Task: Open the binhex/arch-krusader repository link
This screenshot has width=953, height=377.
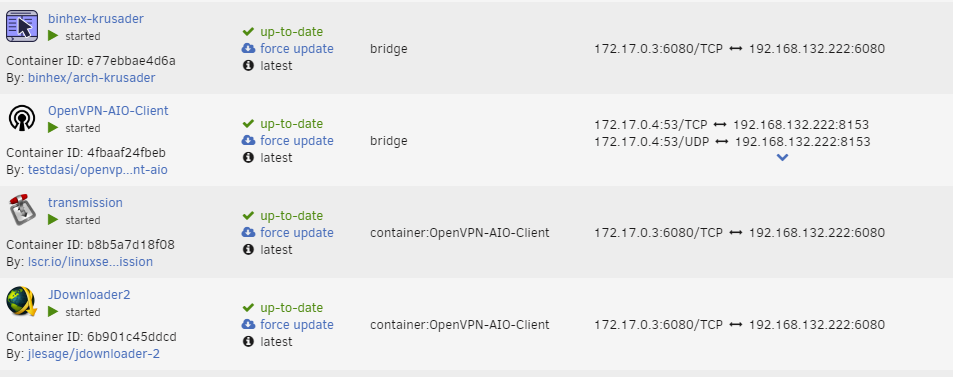Action: [91, 78]
